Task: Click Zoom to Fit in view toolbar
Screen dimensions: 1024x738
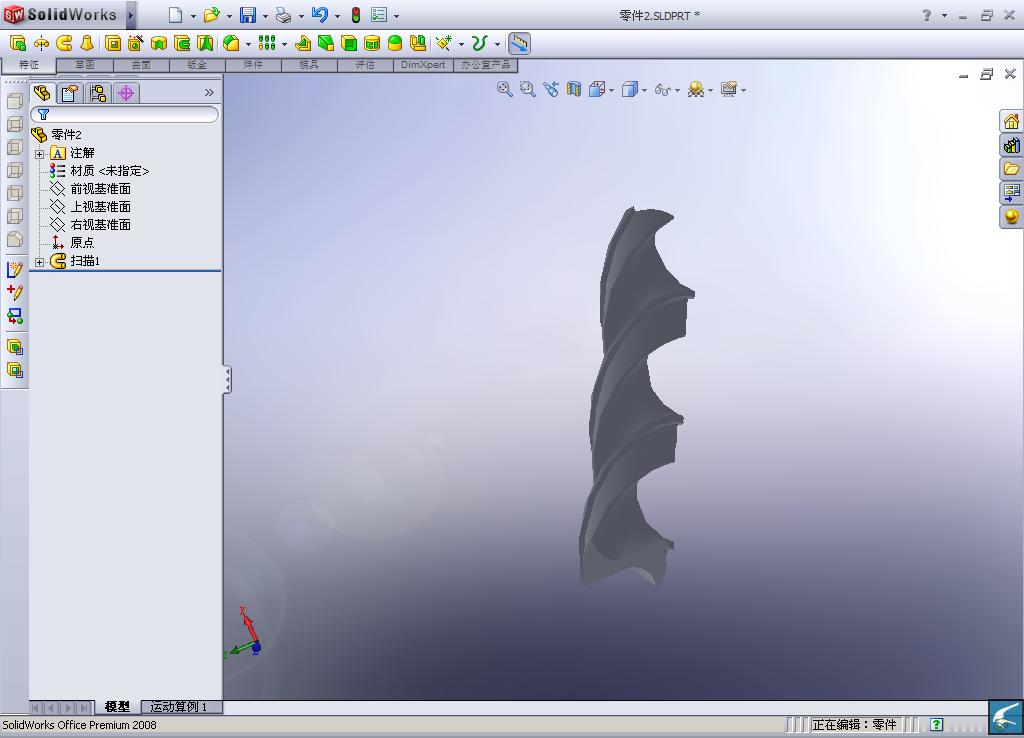Action: coord(504,89)
